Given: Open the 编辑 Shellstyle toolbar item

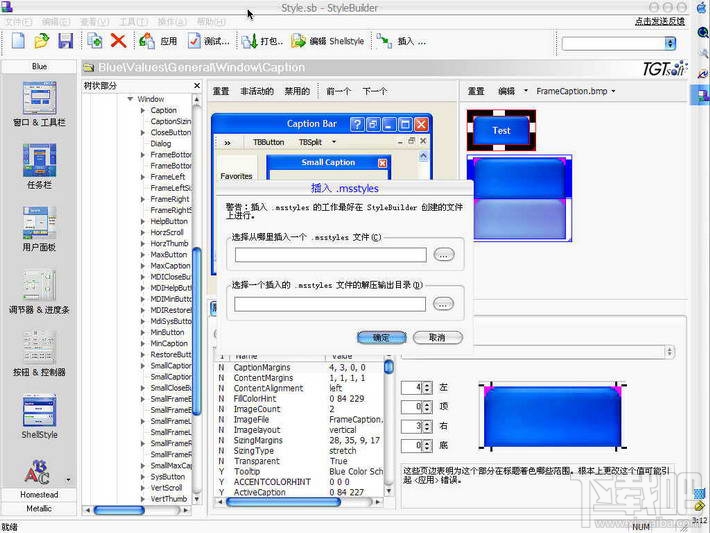Looking at the screenshot, I should 327,41.
